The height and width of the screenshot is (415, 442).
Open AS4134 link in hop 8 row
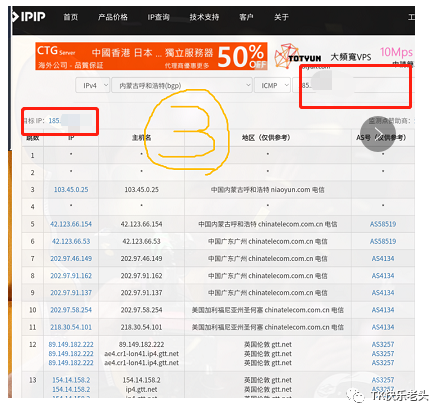[x=383, y=276]
